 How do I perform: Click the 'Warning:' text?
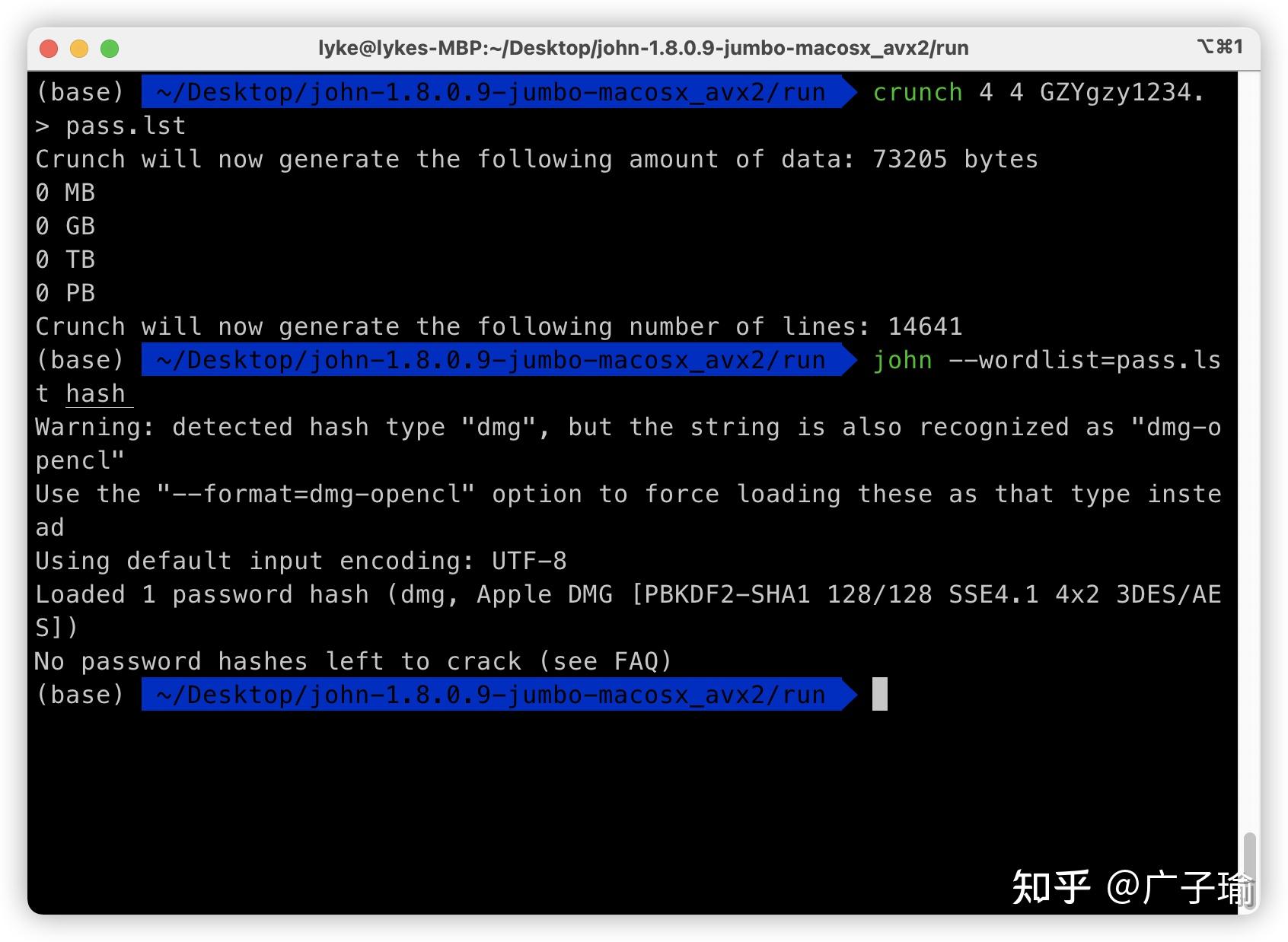tap(95, 427)
